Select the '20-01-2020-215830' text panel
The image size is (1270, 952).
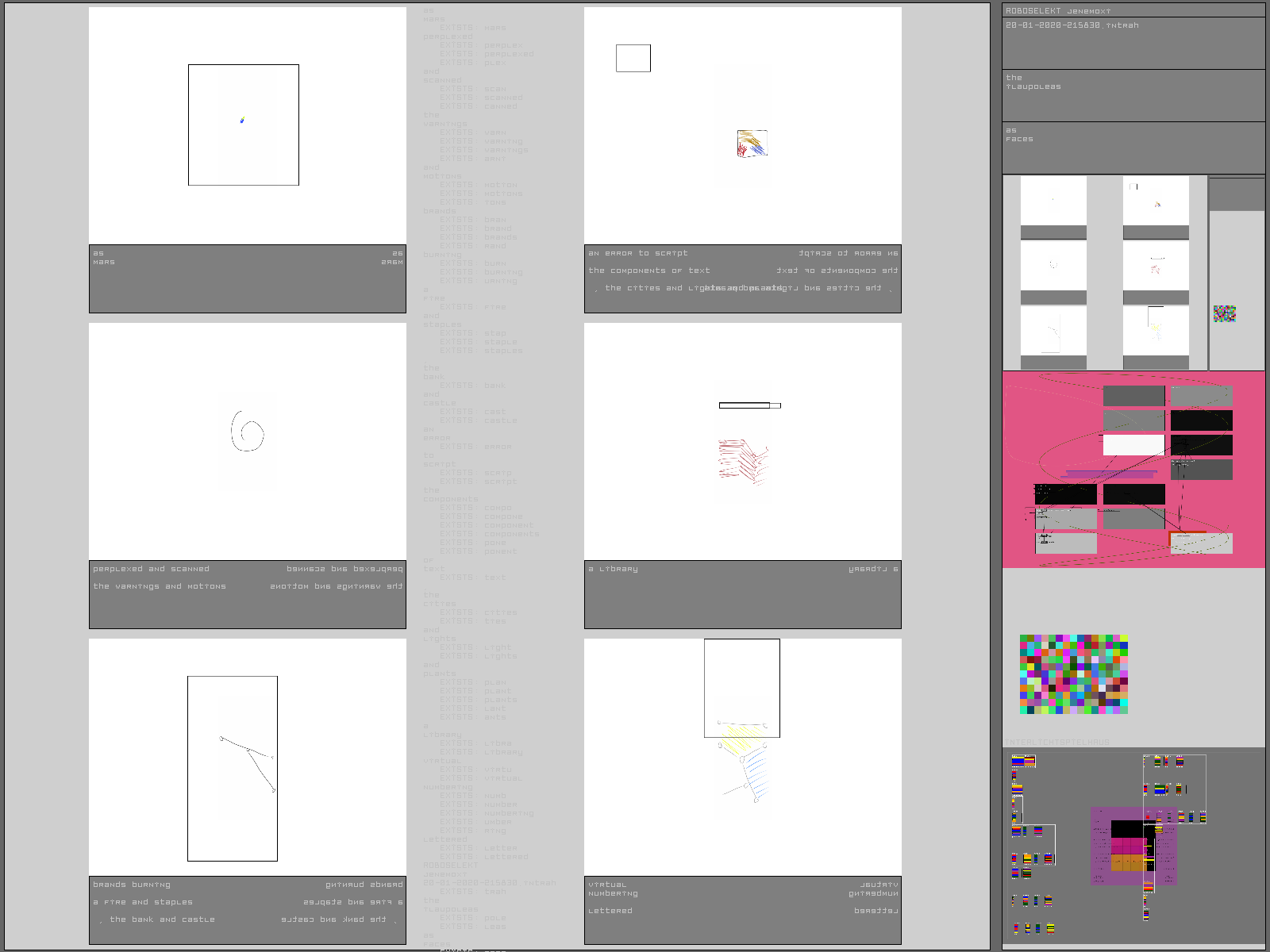coord(1133,44)
